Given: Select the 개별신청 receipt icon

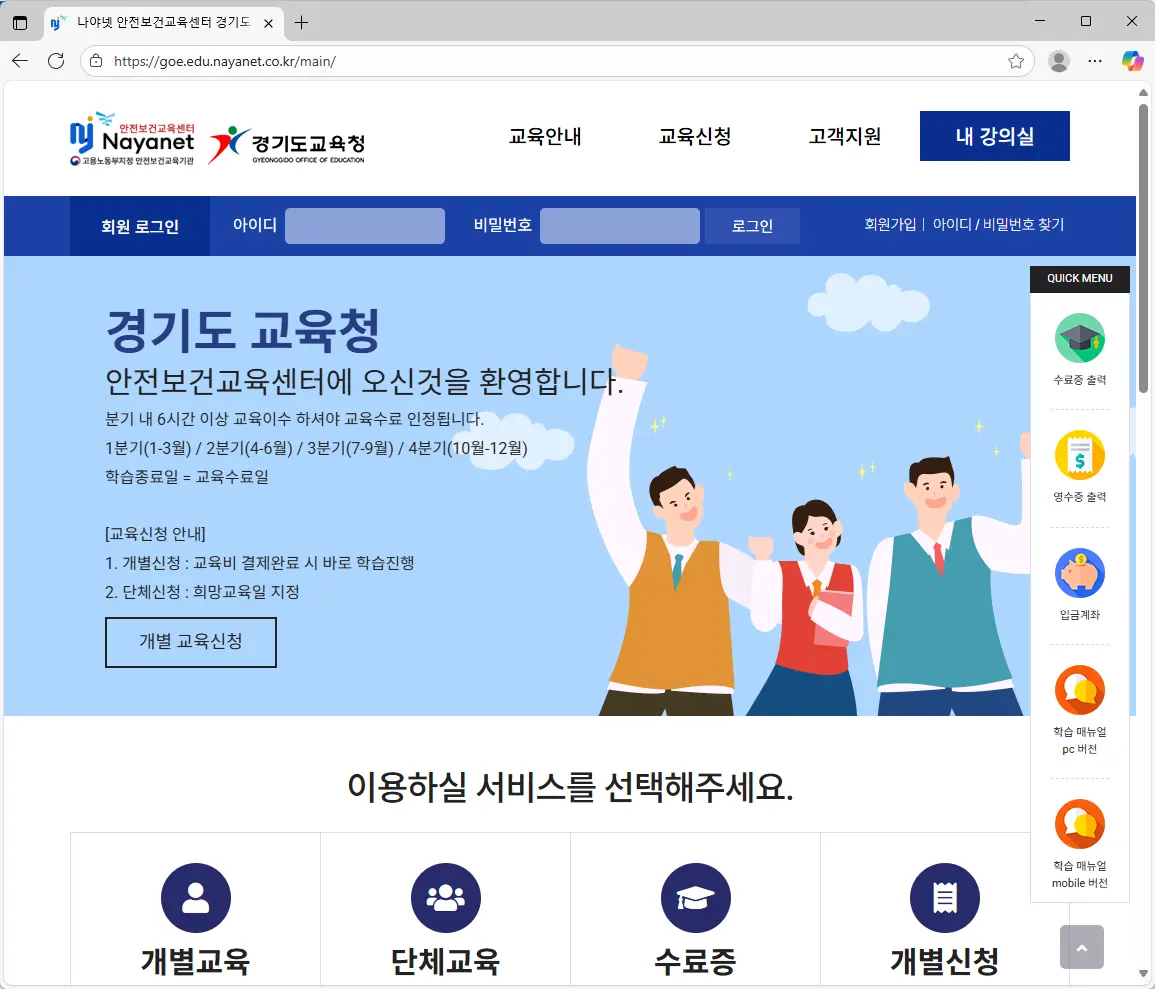Looking at the screenshot, I should pos(944,897).
